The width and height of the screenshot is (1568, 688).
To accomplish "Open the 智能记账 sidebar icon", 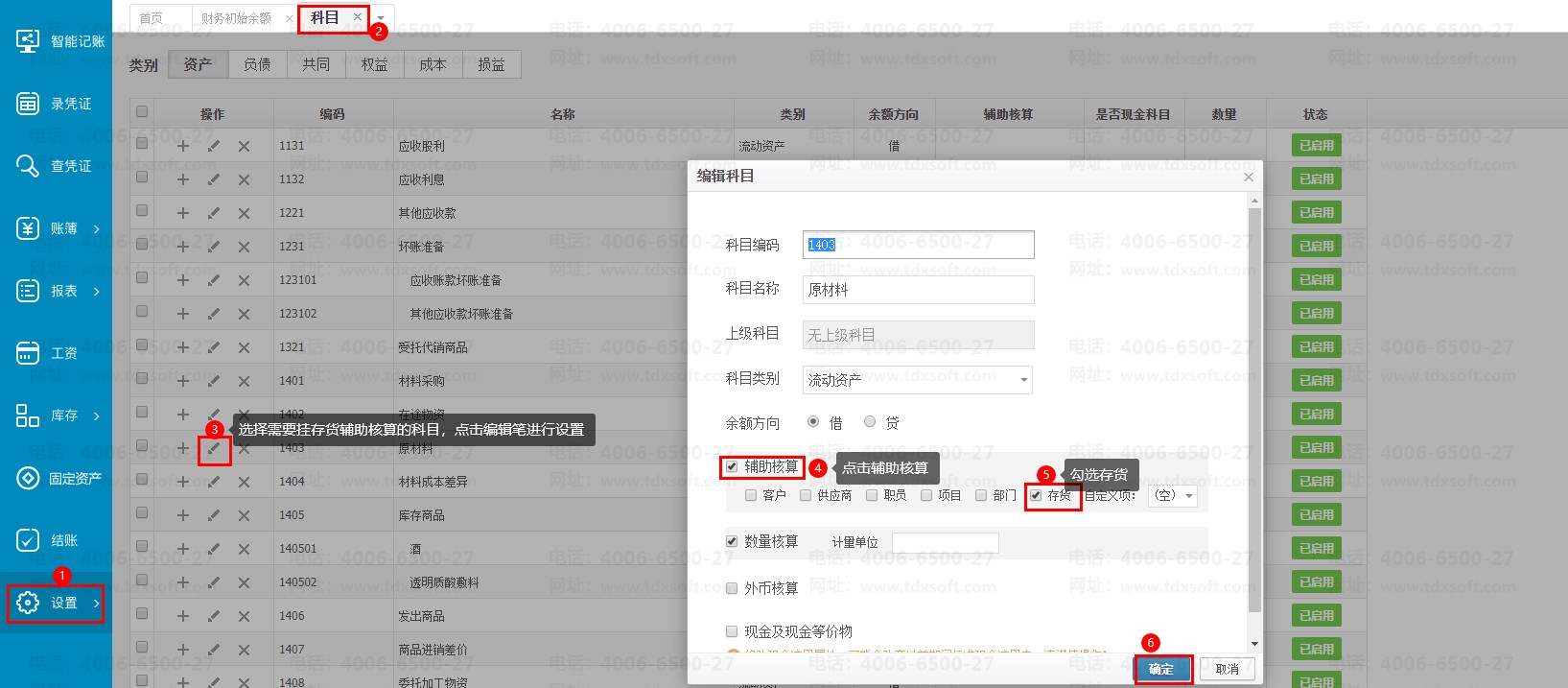I will pos(28,41).
